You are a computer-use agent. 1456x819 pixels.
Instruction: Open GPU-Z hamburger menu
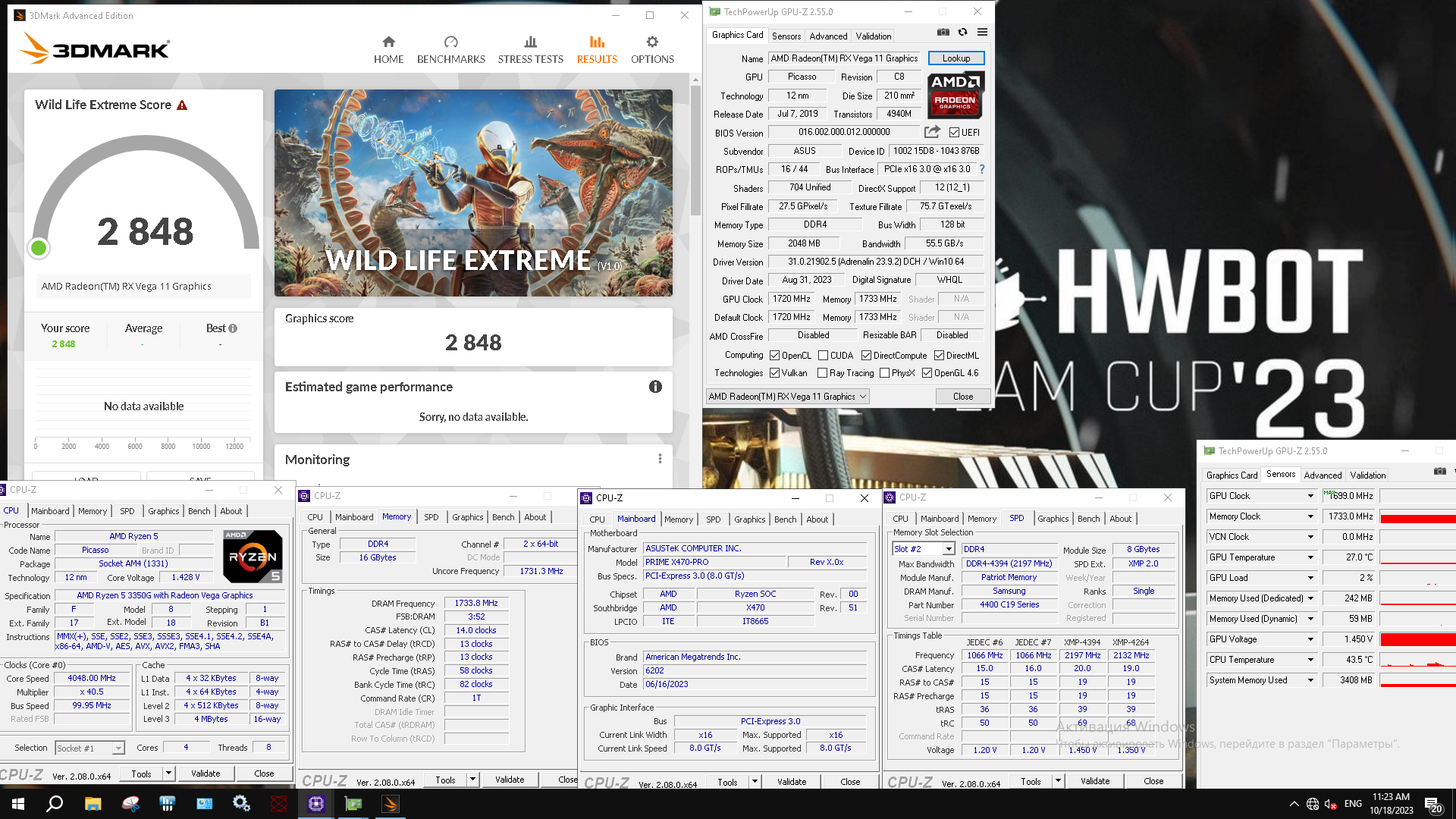click(x=982, y=32)
